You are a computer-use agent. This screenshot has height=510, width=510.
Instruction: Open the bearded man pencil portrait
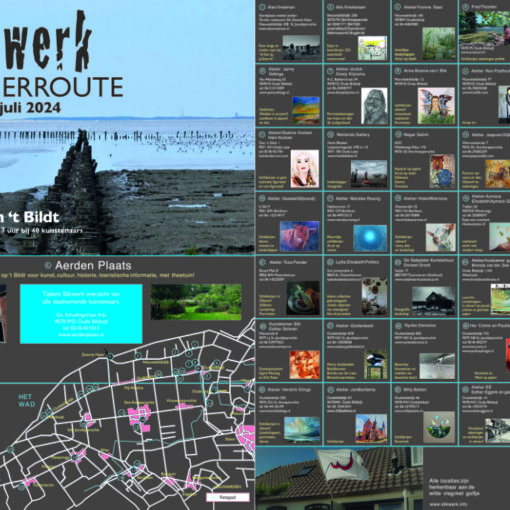(374, 106)
